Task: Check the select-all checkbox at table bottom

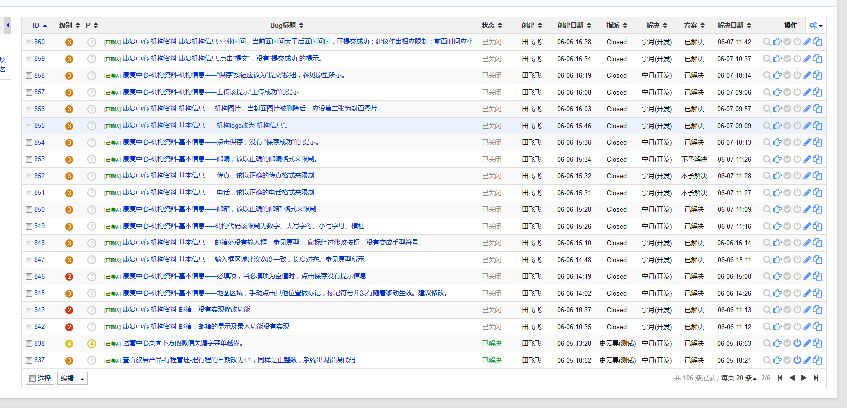Action: tap(32, 378)
